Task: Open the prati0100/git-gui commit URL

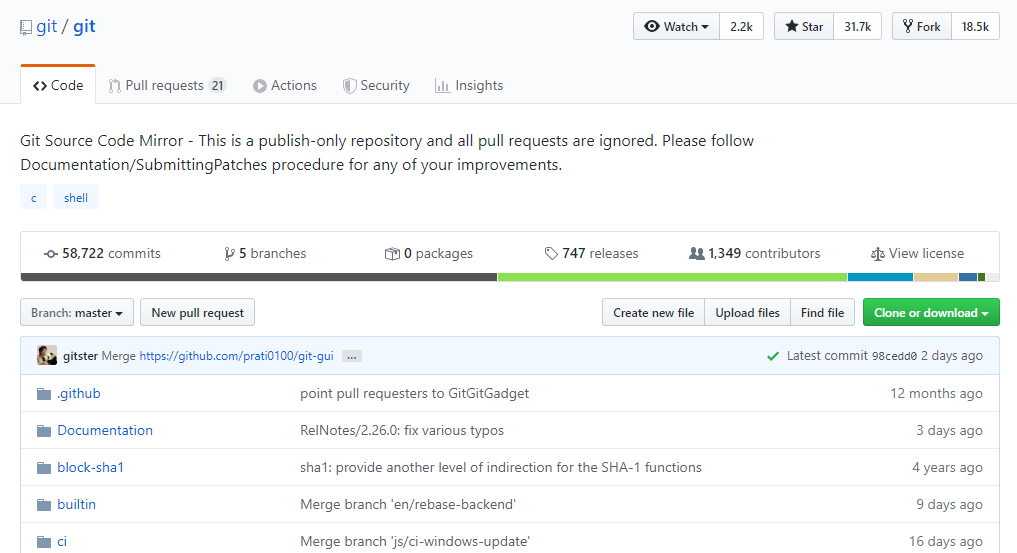Action: 236,356
